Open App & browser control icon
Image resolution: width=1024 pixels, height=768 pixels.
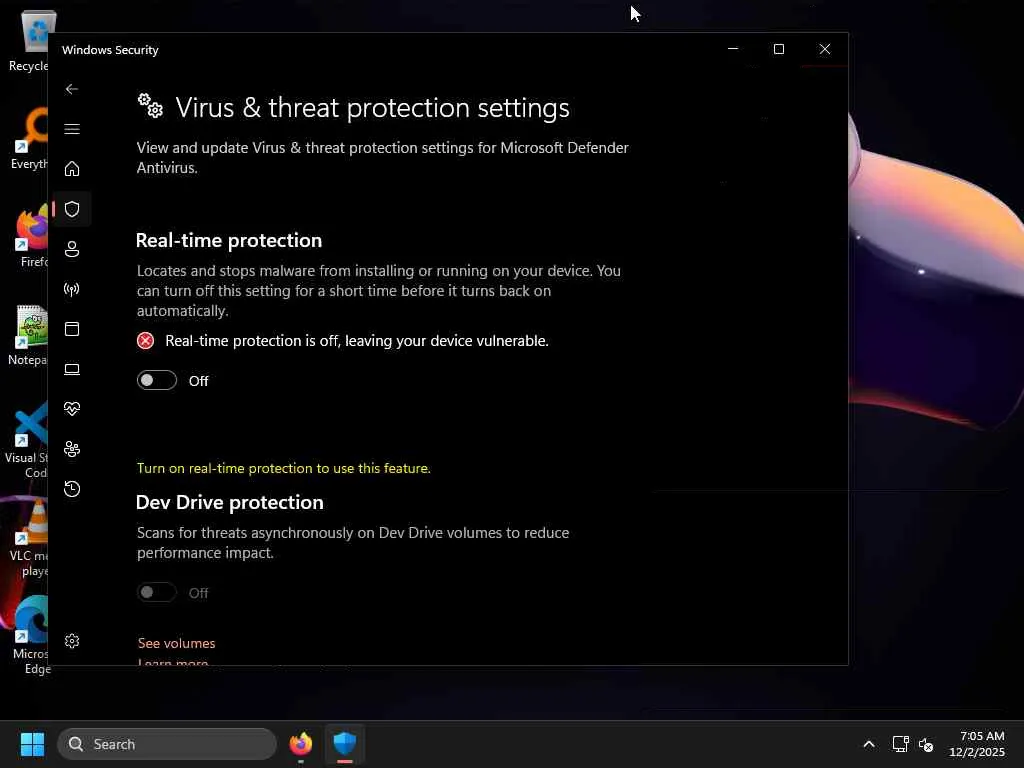pos(72,328)
